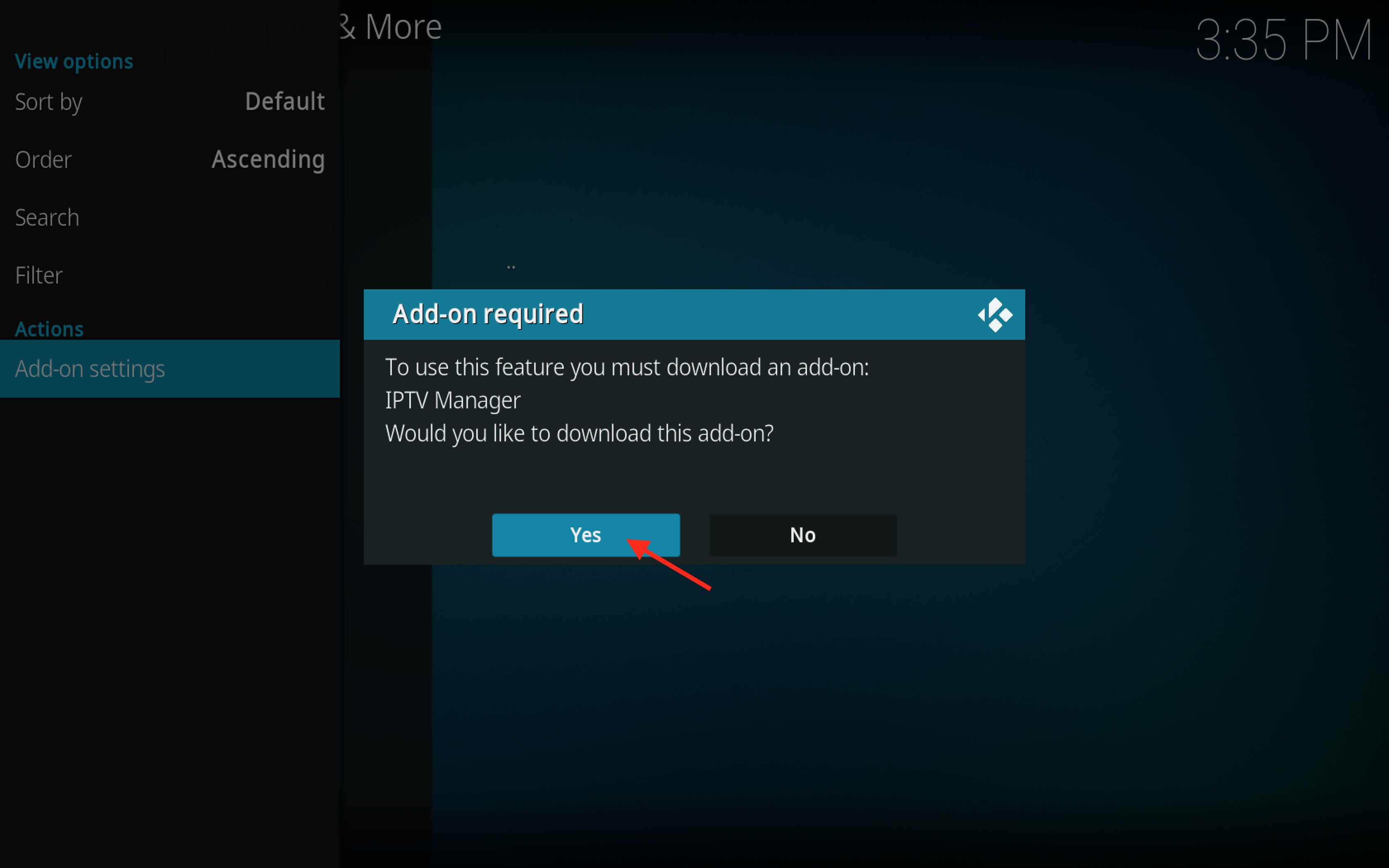Click the Kodi logo in dialog header

pyautogui.click(x=995, y=315)
